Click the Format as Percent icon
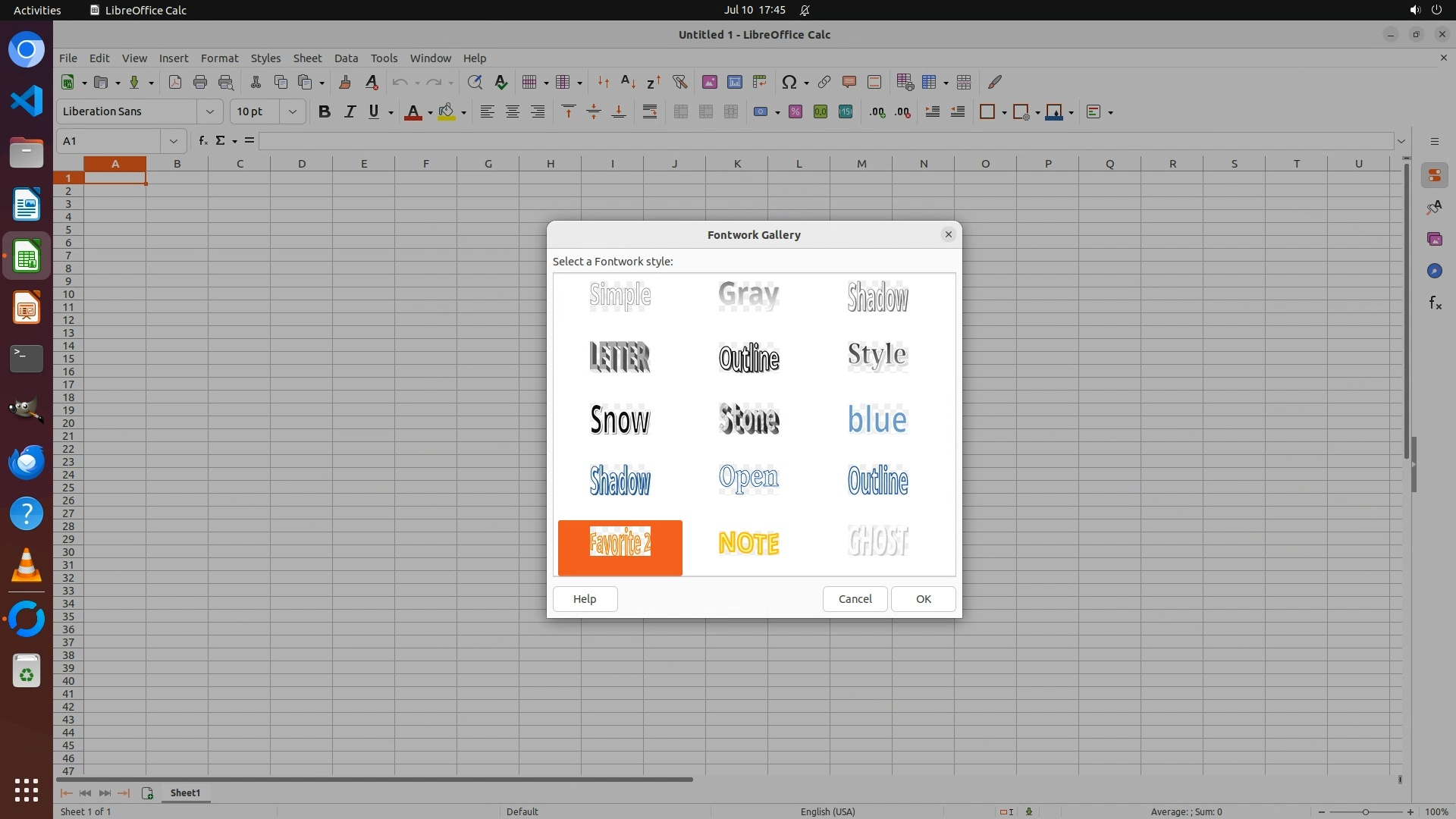Screen dimensions: 1456x819 point(795,112)
